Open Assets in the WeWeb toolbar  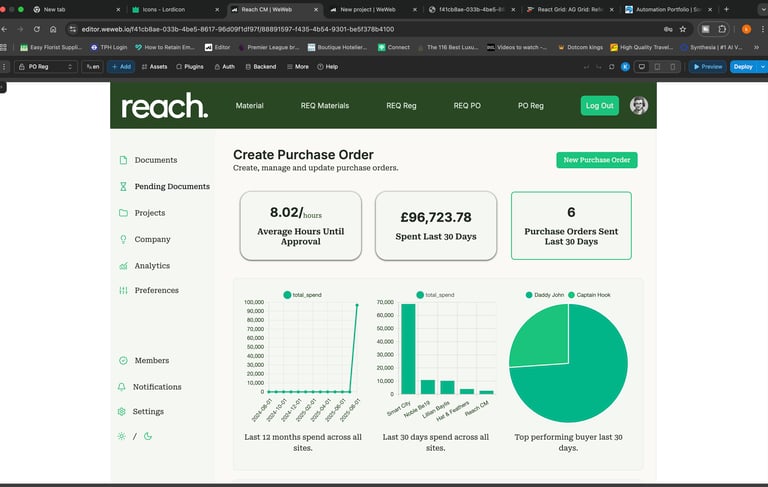pyautogui.click(x=154, y=67)
